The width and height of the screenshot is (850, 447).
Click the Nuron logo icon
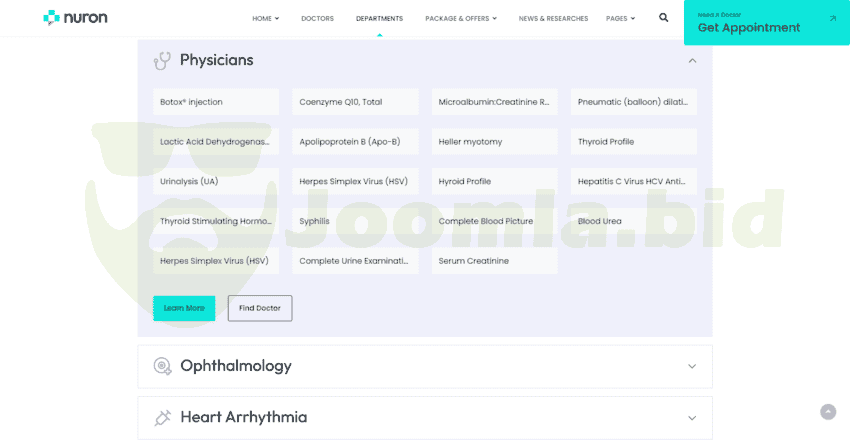coord(51,18)
